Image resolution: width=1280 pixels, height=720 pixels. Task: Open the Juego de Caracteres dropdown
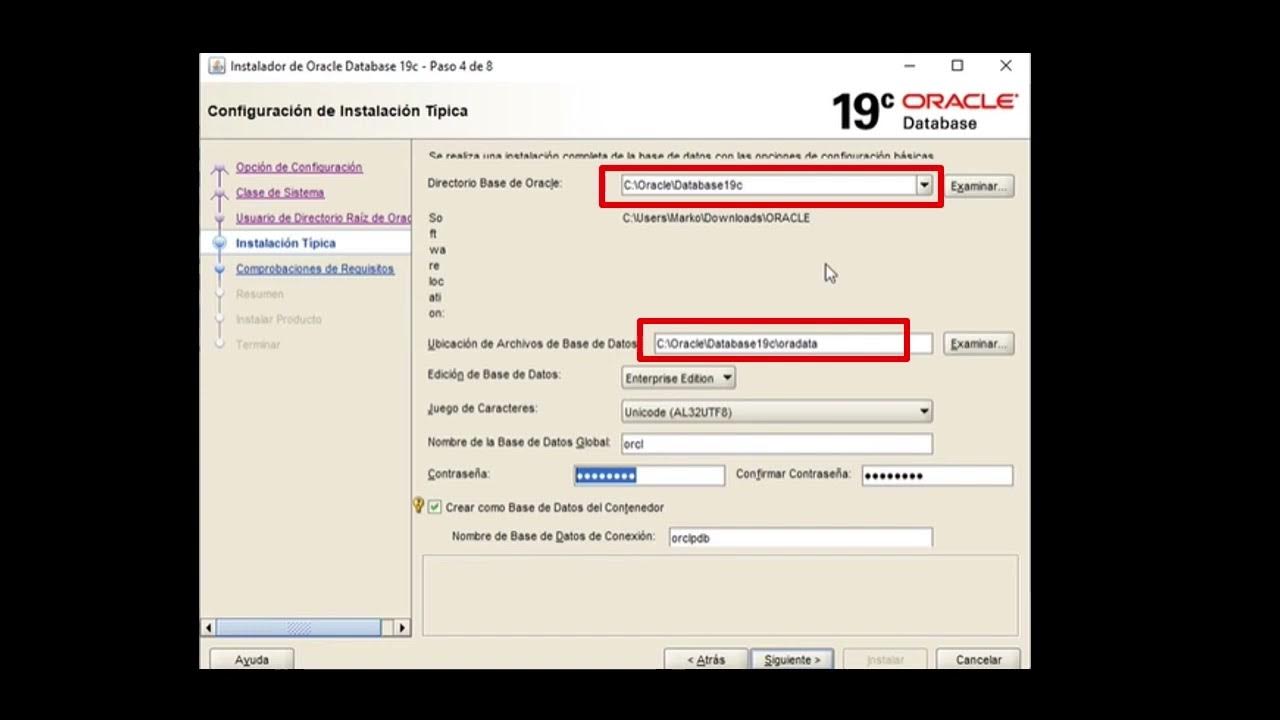[x=777, y=411]
